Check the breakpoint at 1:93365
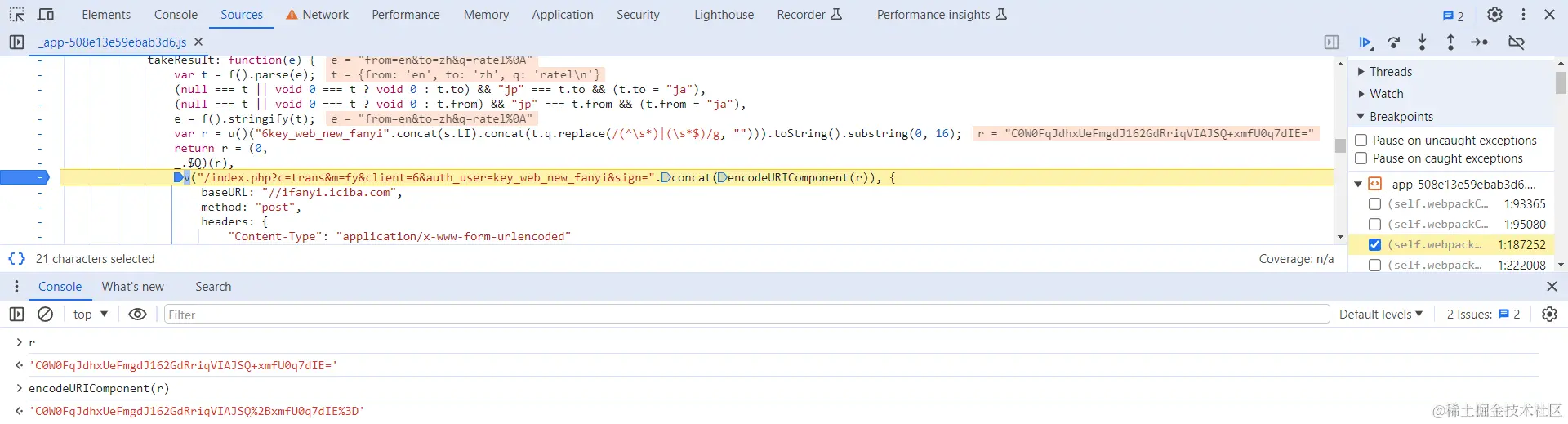The width and height of the screenshot is (1568, 424). tap(1374, 204)
